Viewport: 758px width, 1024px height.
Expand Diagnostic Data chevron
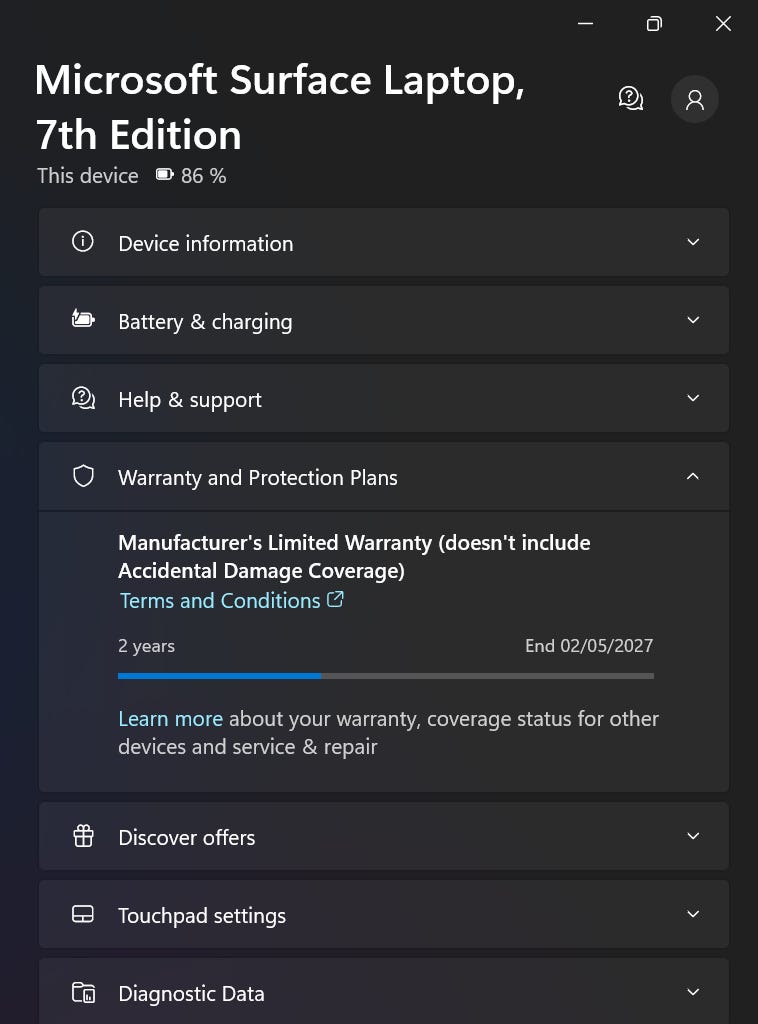[x=693, y=992]
